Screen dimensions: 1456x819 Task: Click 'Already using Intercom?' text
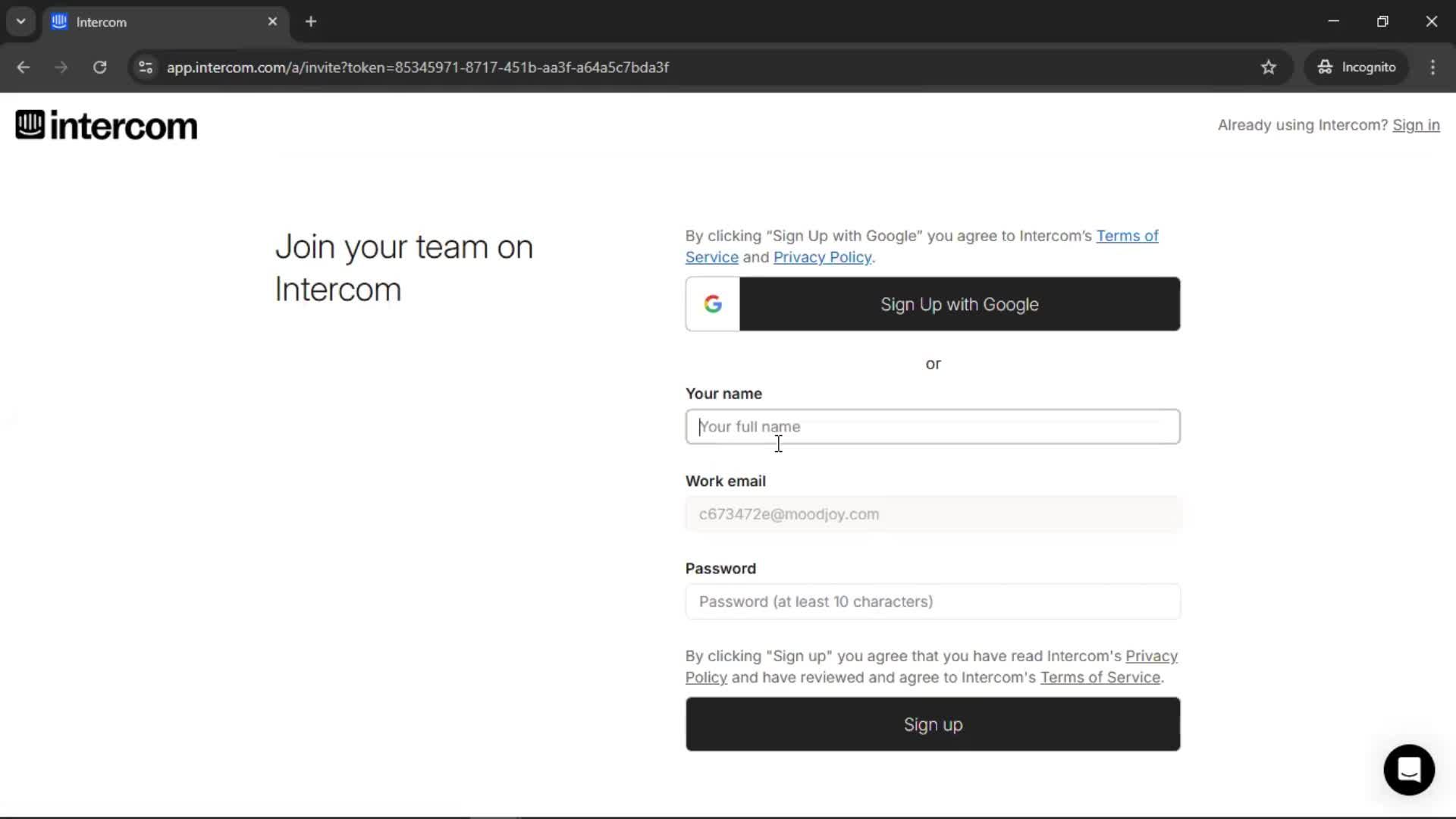pos(1302,125)
